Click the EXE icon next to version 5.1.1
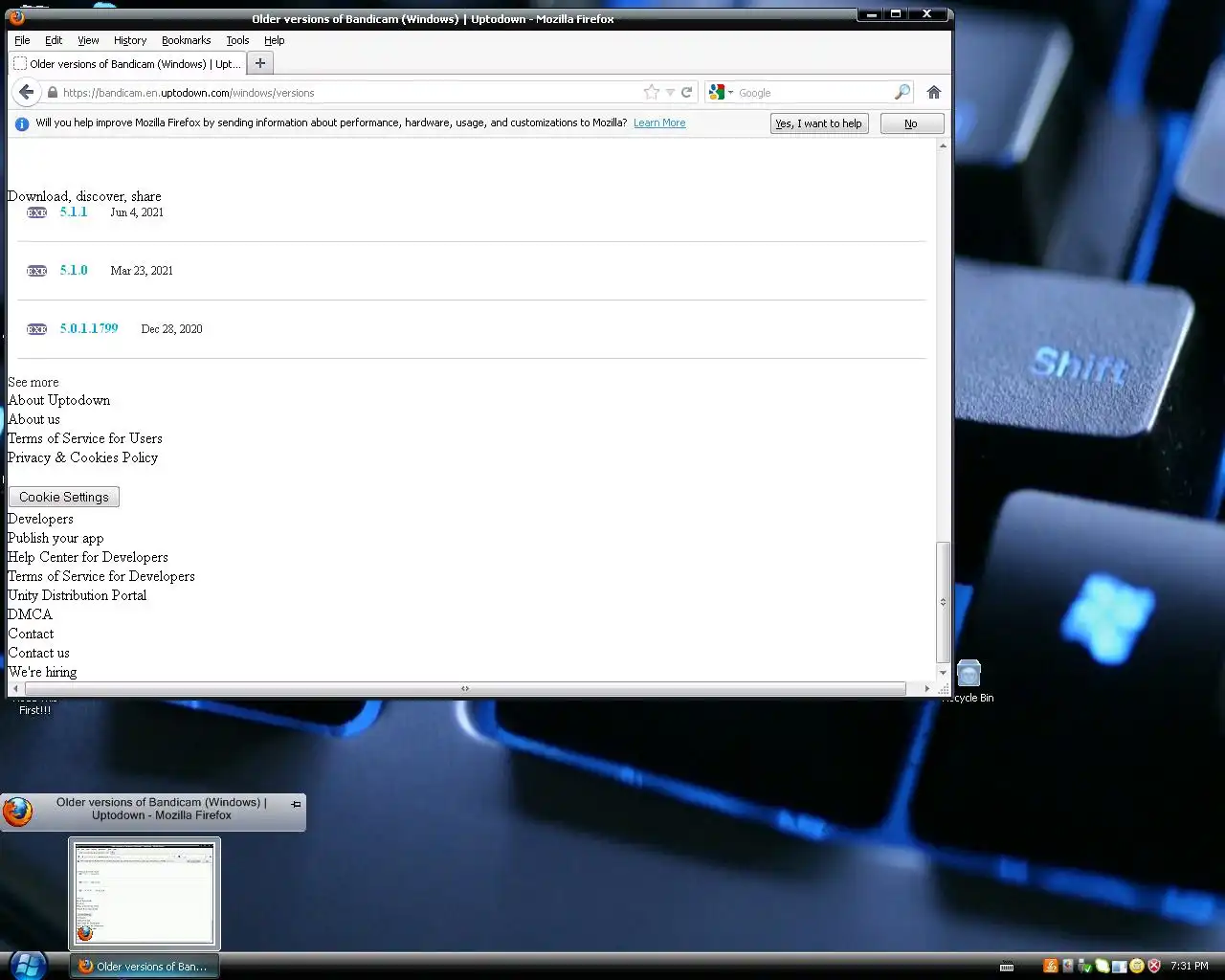The width and height of the screenshot is (1225, 980). click(x=37, y=212)
